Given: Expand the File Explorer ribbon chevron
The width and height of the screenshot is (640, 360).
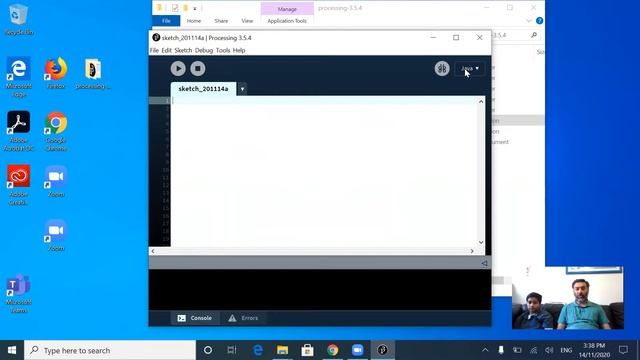Looking at the screenshot, I should [529, 21].
